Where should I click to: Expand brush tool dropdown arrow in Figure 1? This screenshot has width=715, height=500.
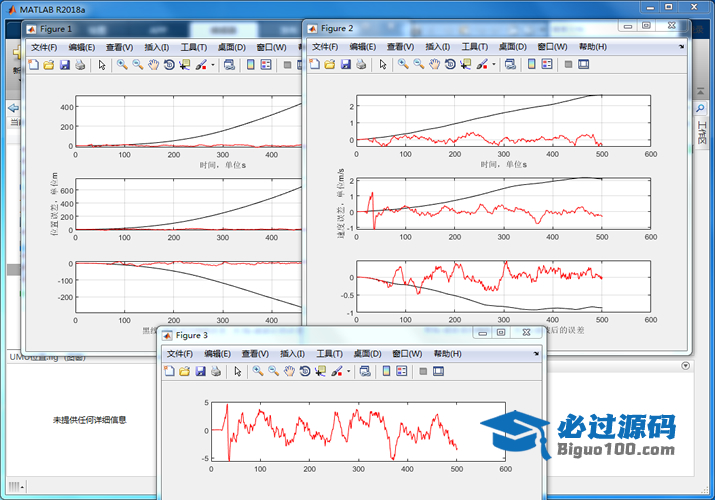[212, 65]
